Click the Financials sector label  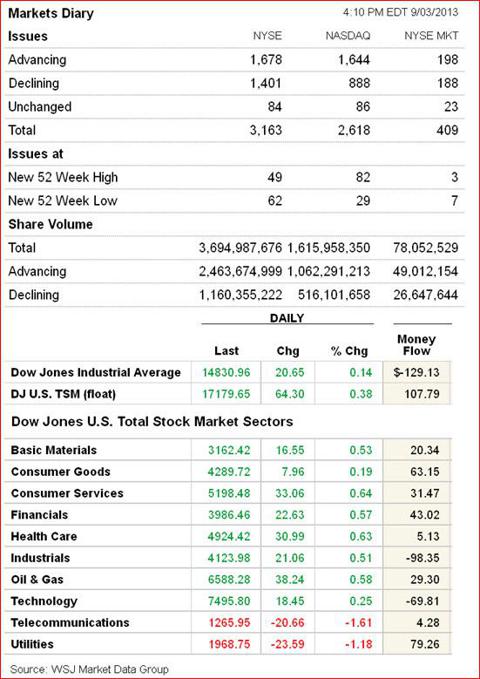tap(39, 515)
